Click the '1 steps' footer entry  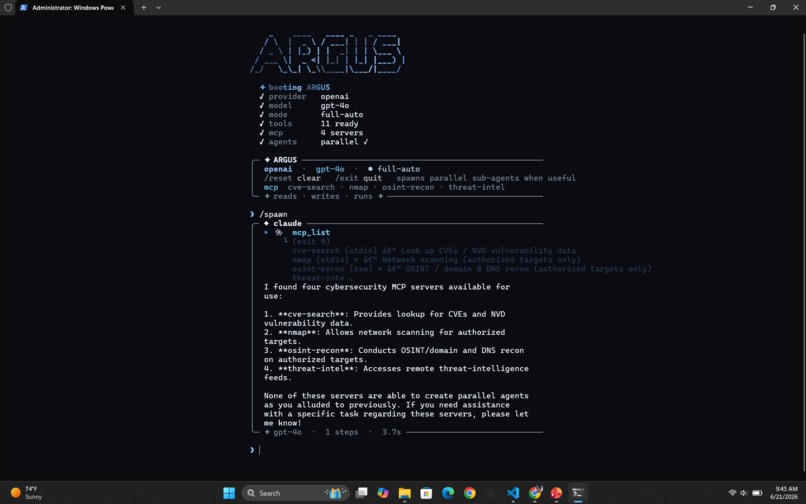(341, 433)
